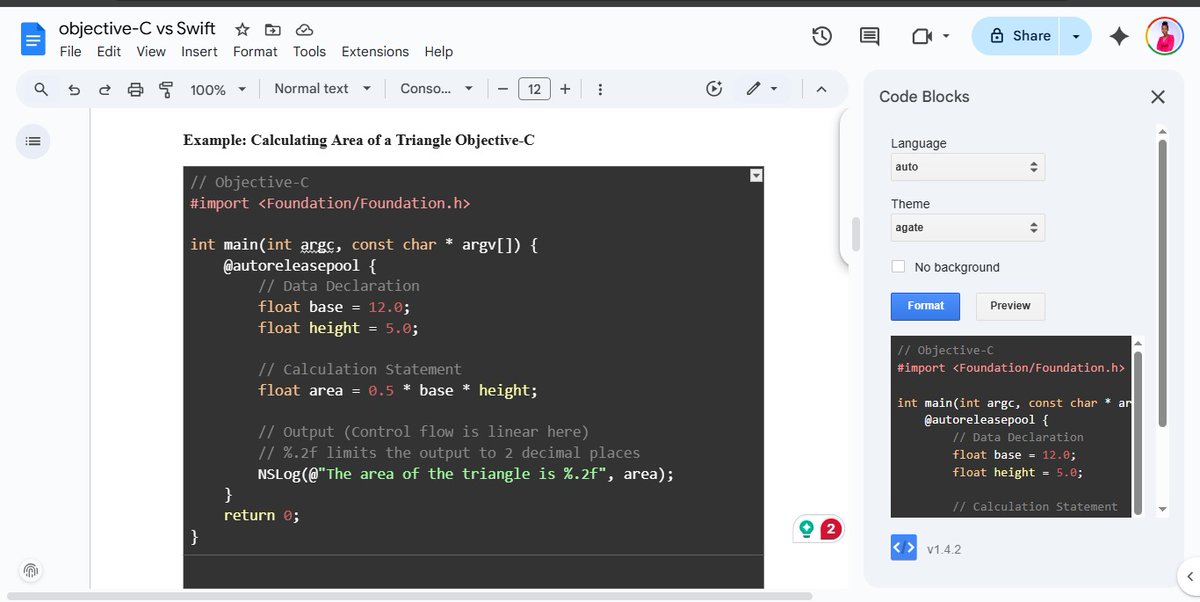Open the three-dot more toolbar options

[600, 89]
